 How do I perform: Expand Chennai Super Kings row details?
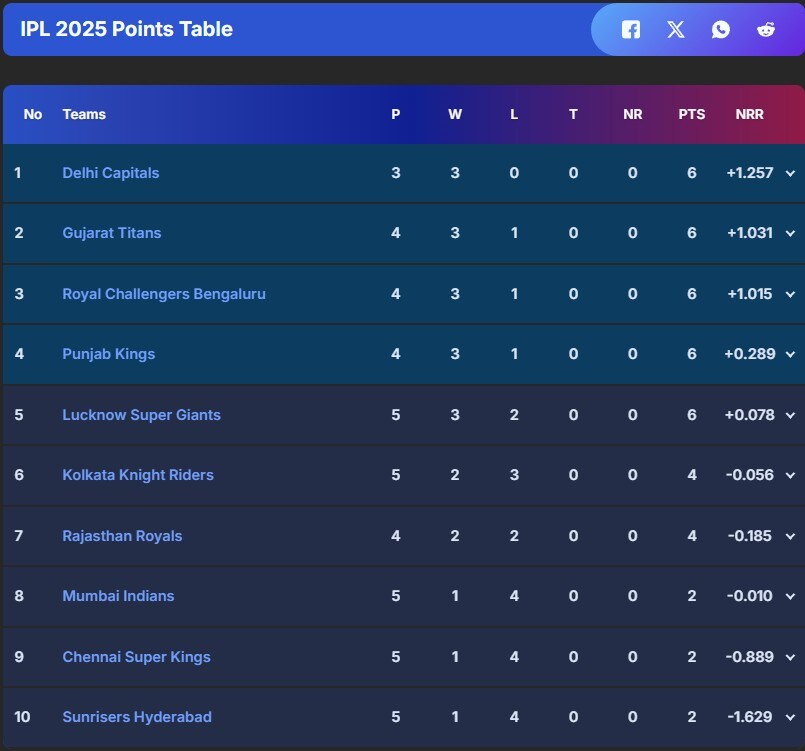790,656
